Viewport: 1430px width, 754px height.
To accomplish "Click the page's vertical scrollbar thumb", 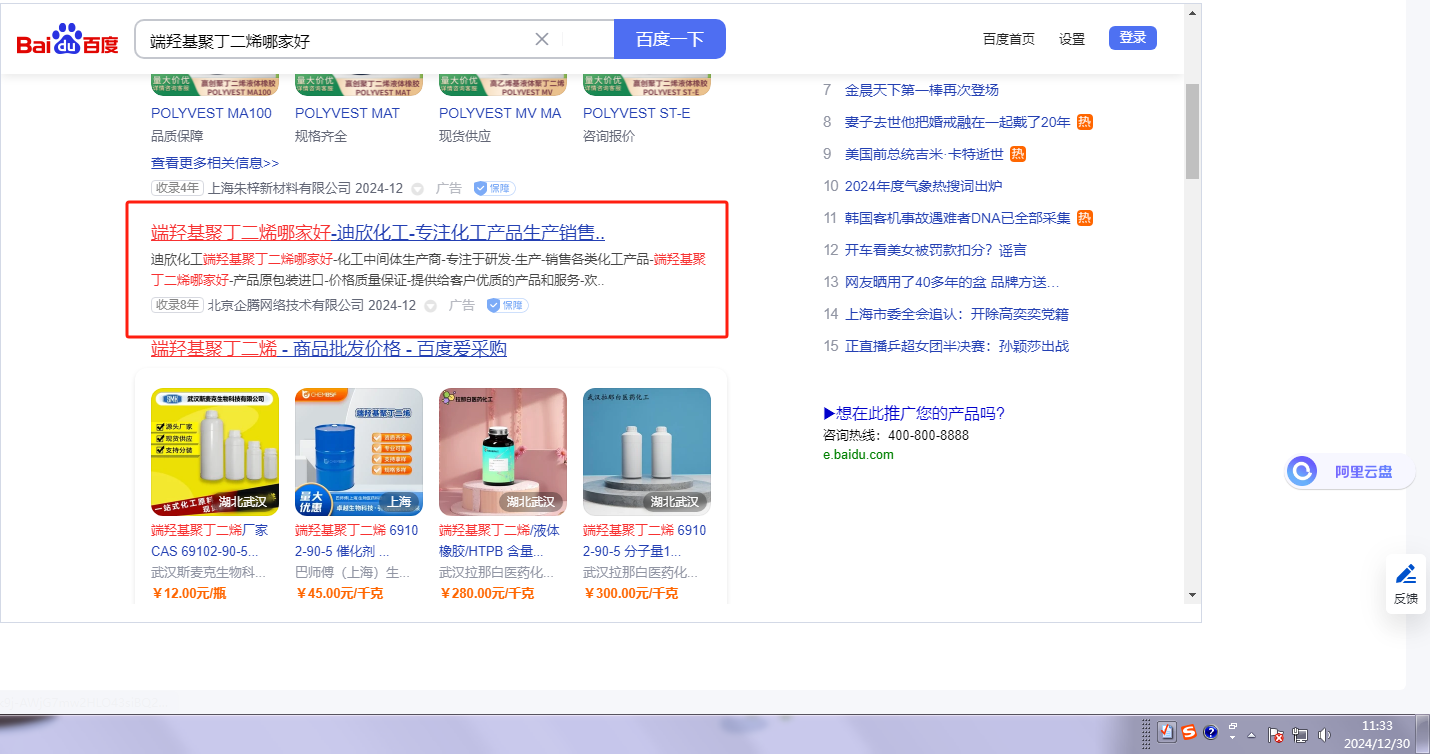I will (x=1192, y=130).
